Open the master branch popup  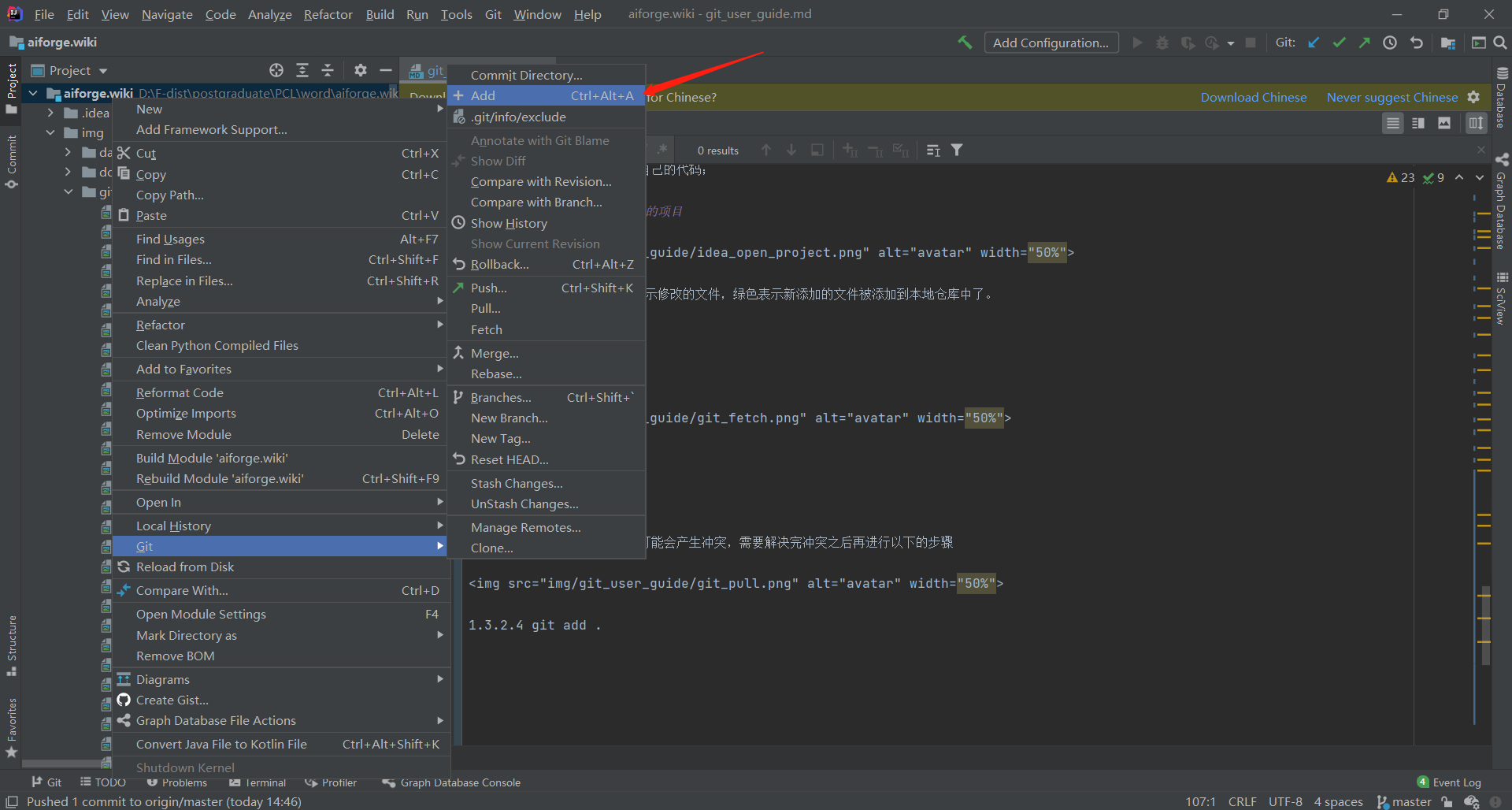point(1404,801)
